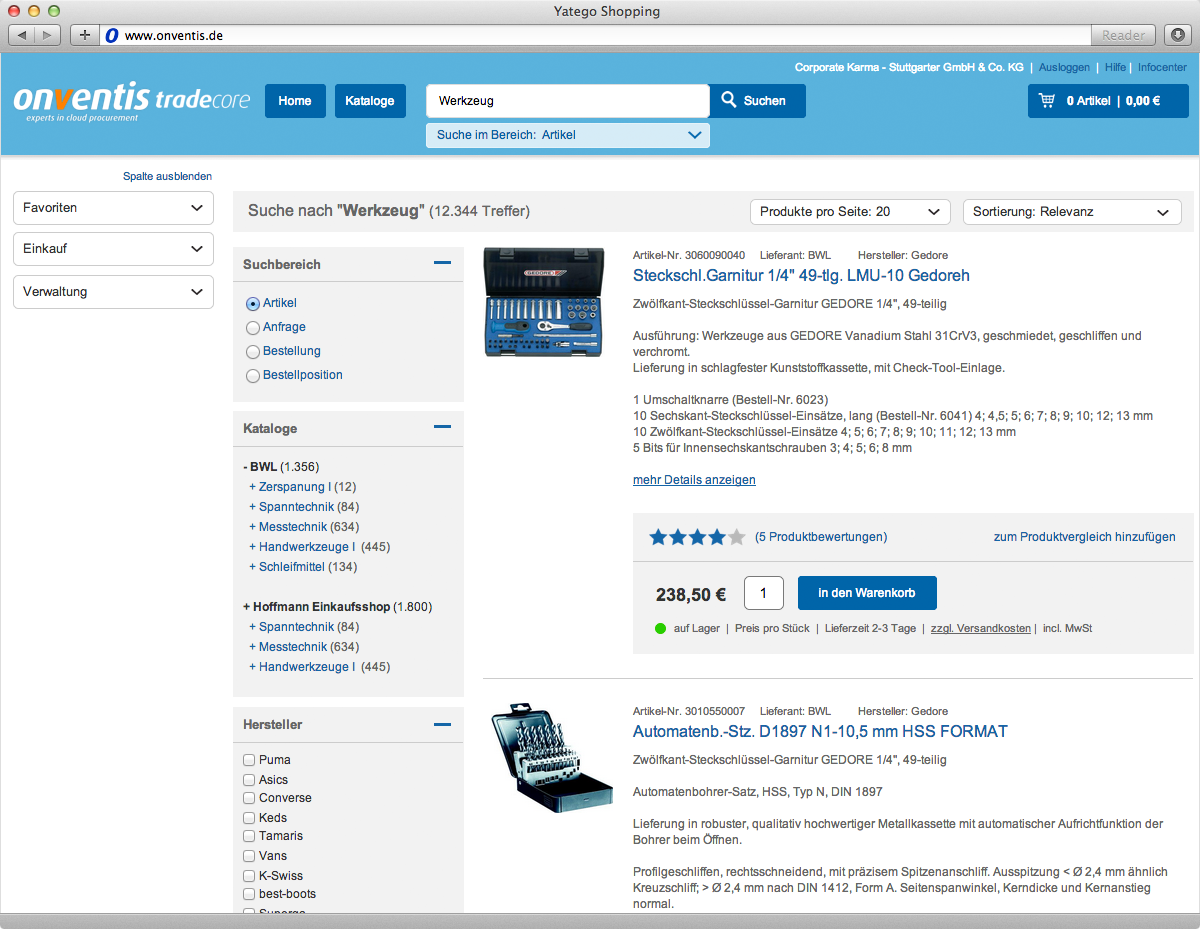Click the Werkzeug search input field
This screenshot has width=1200, height=929.
pos(568,101)
